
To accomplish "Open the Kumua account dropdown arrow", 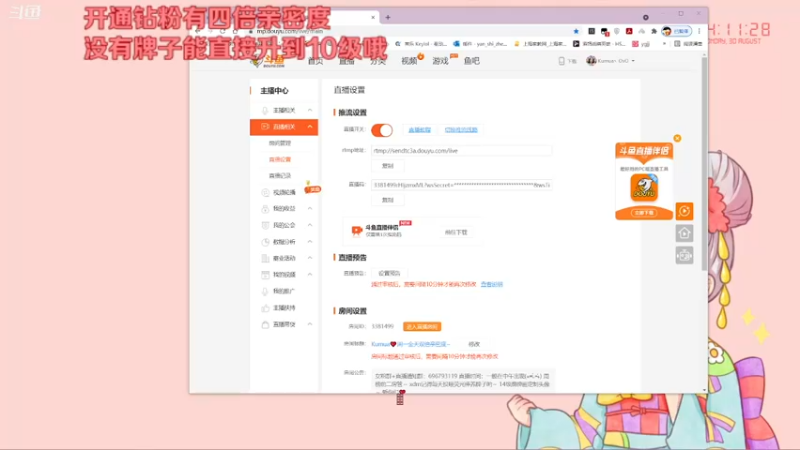I will (x=633, y=61).
